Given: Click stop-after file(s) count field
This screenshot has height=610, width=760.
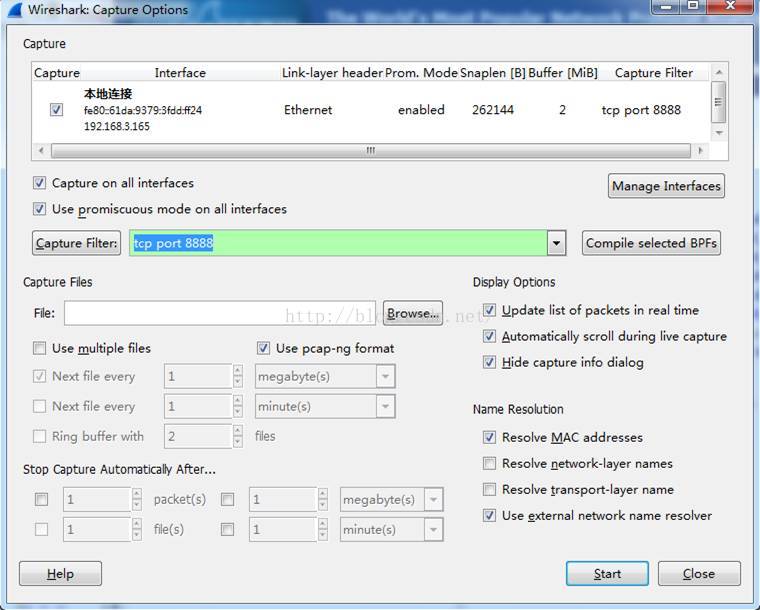Looking at the screenshot, I should [97, 529].
